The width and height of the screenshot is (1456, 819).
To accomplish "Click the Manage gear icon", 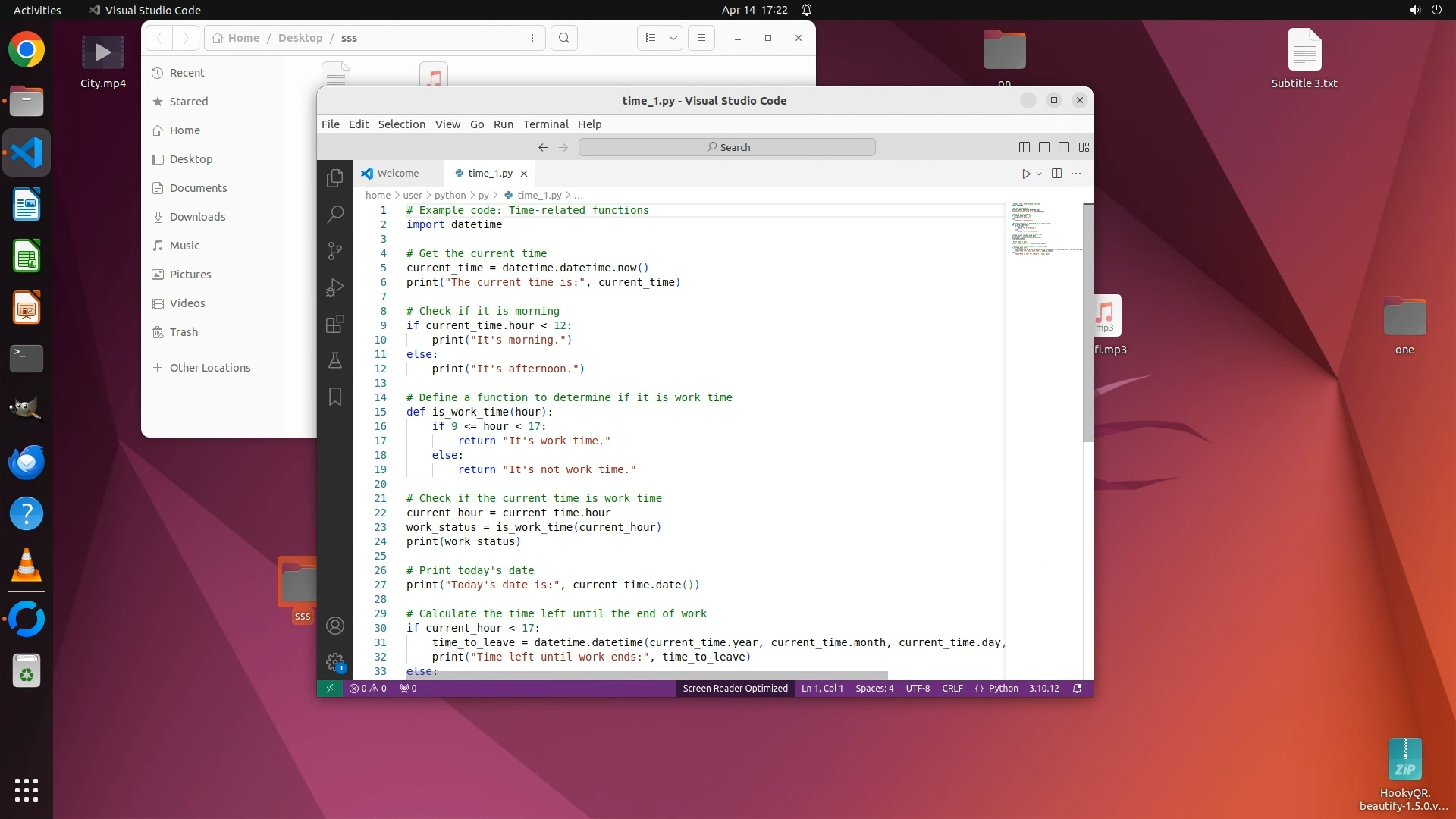I will pyautogui.click(x=334, y=662).
